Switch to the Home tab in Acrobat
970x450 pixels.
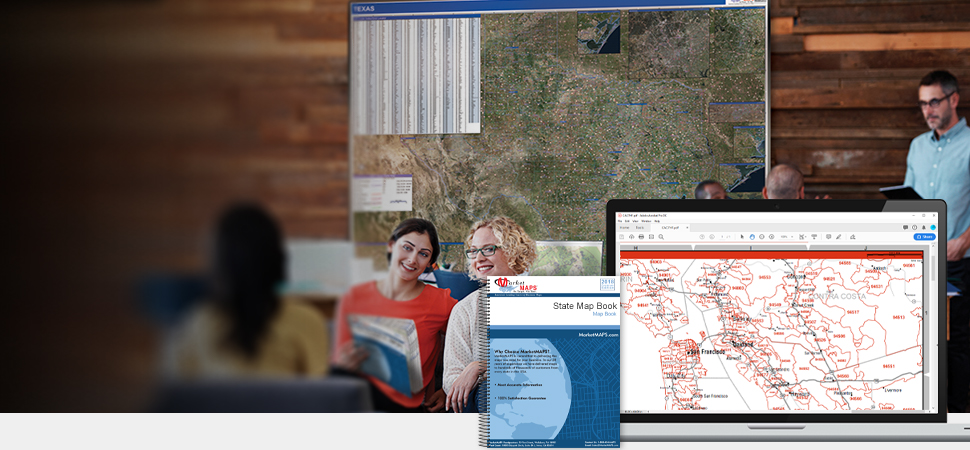point(624,228)
